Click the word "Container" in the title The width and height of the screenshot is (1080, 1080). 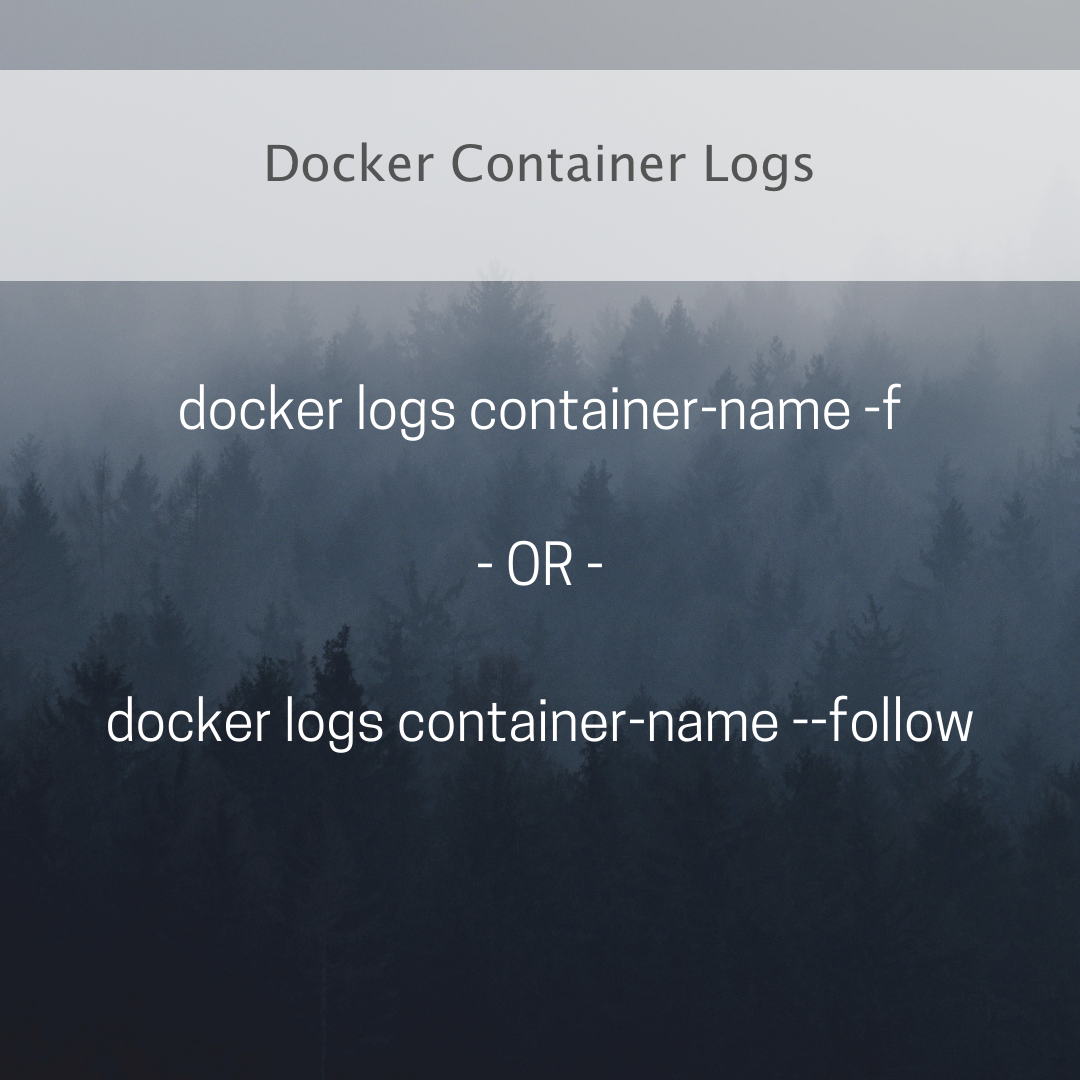pyautogui.click(x=568, y=163)
